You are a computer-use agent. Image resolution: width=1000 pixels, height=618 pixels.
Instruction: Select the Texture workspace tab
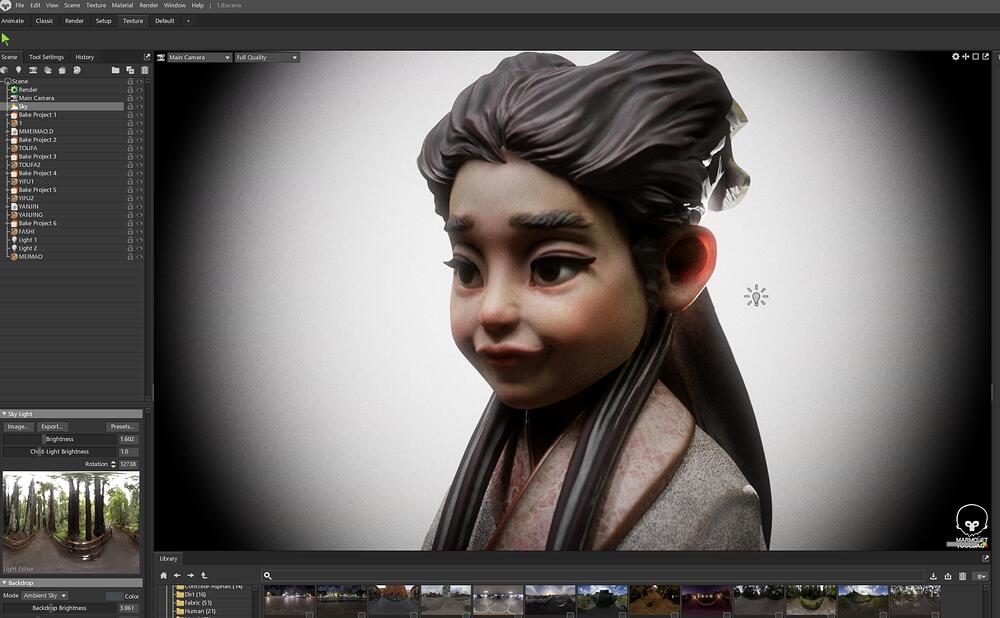pos(133,21)
